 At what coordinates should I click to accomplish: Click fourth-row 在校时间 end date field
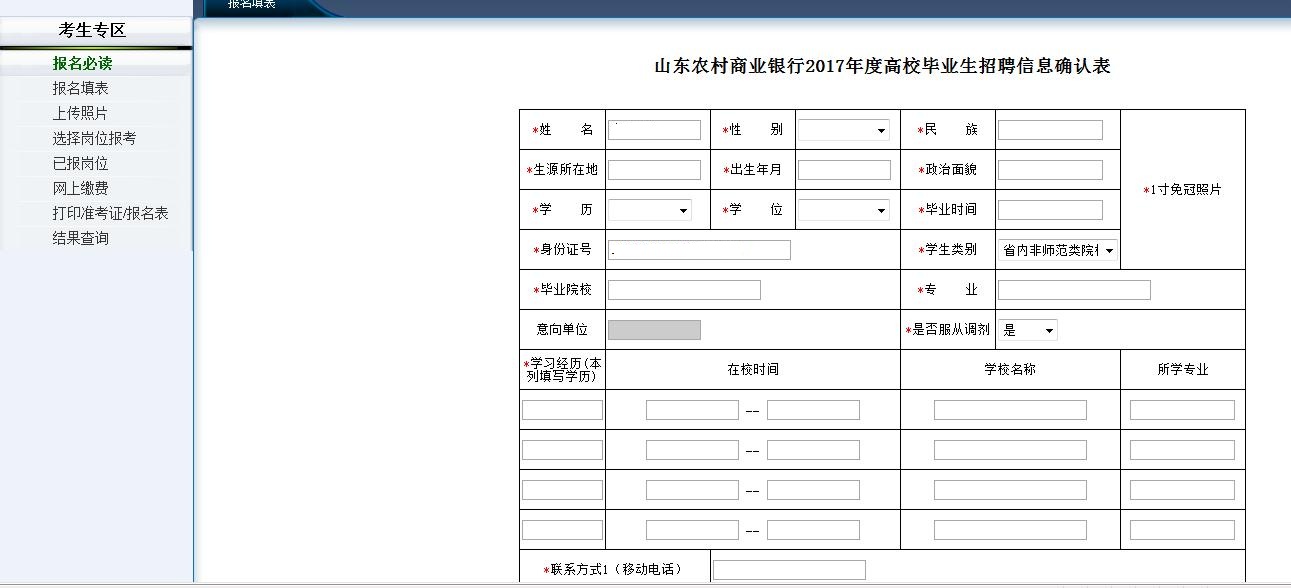(x=813, y=530)
